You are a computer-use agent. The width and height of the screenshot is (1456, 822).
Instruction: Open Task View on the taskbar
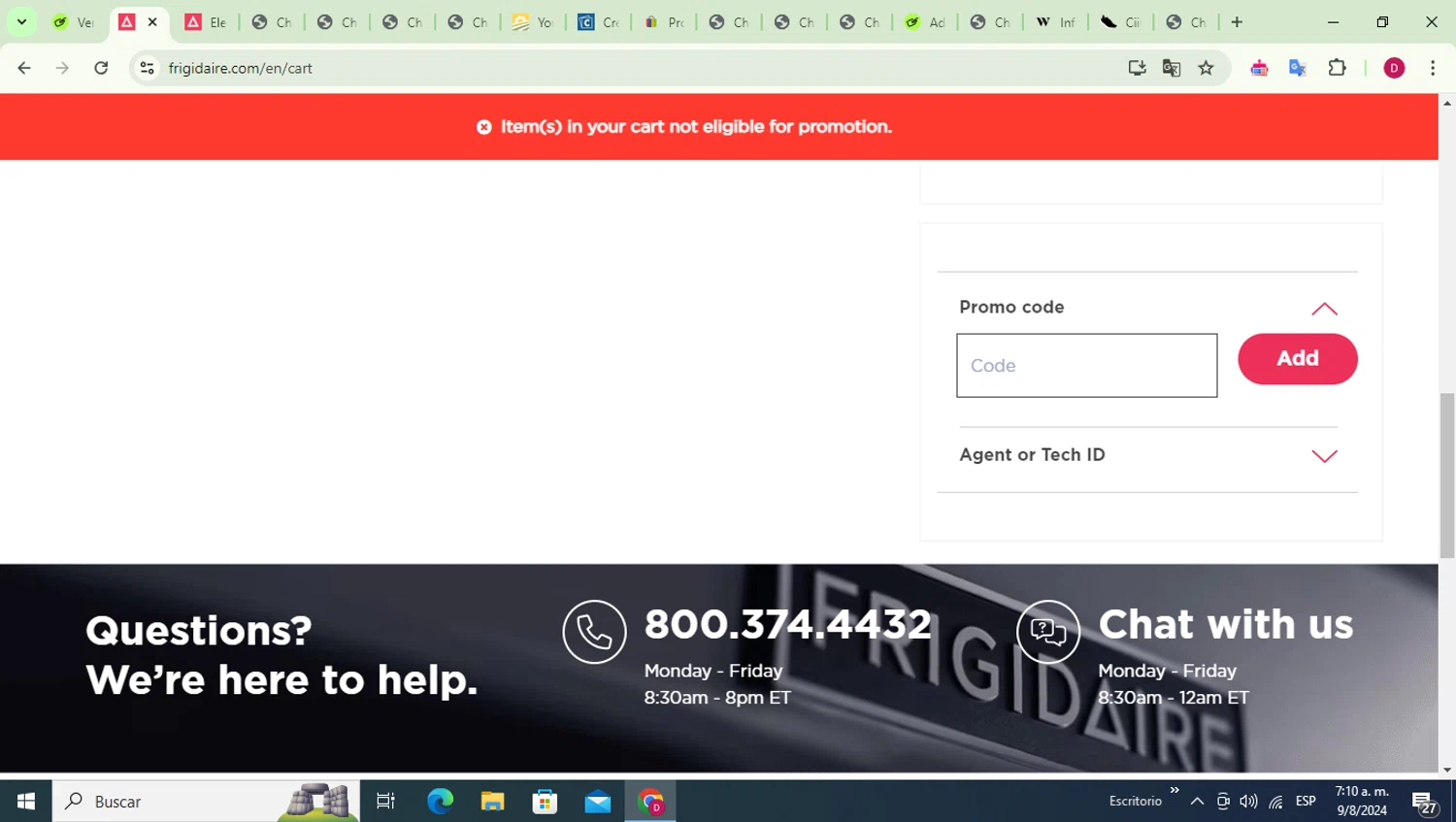click(x=385, y=802)
